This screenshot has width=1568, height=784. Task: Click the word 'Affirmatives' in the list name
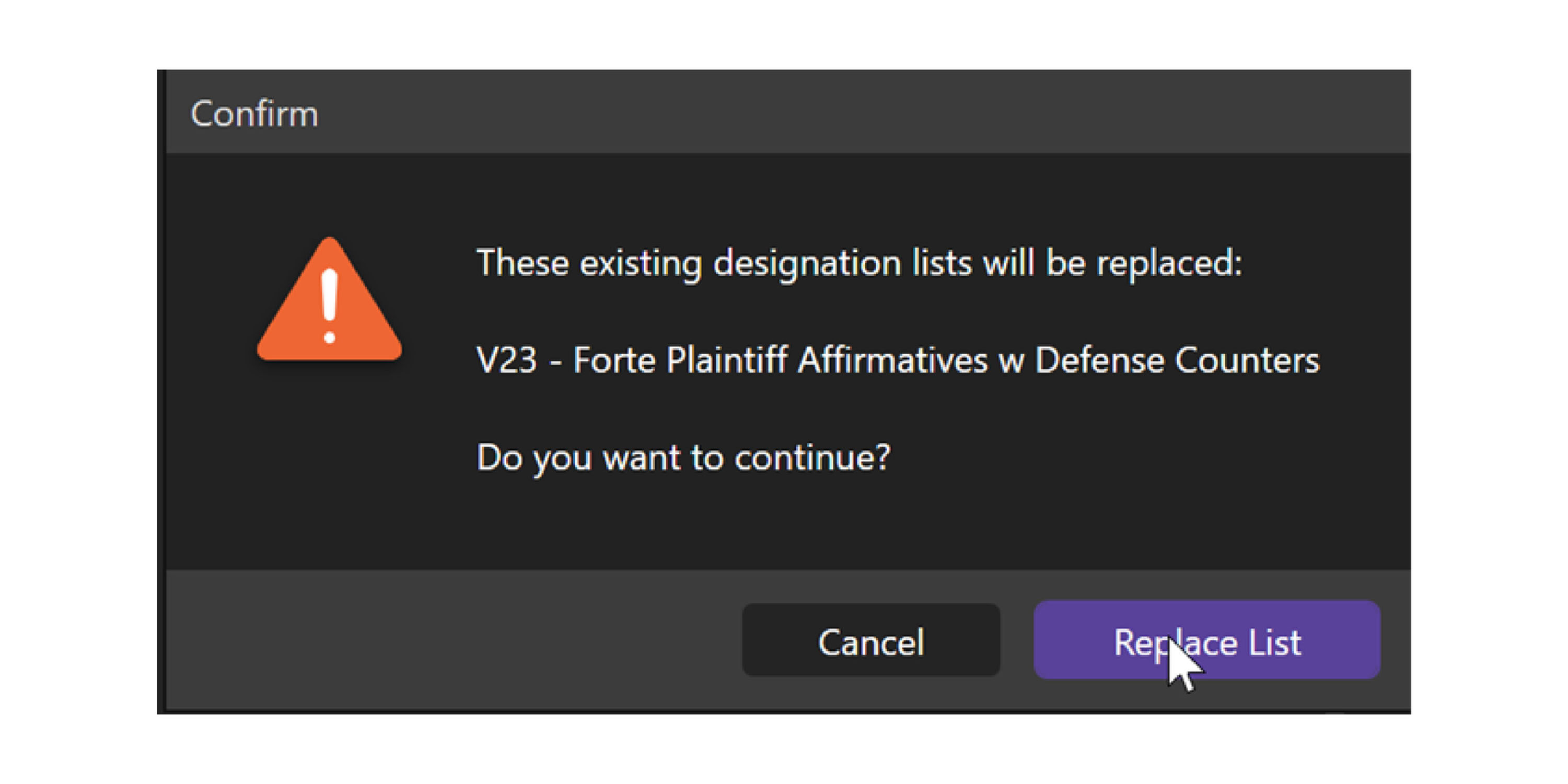[892, 360]
